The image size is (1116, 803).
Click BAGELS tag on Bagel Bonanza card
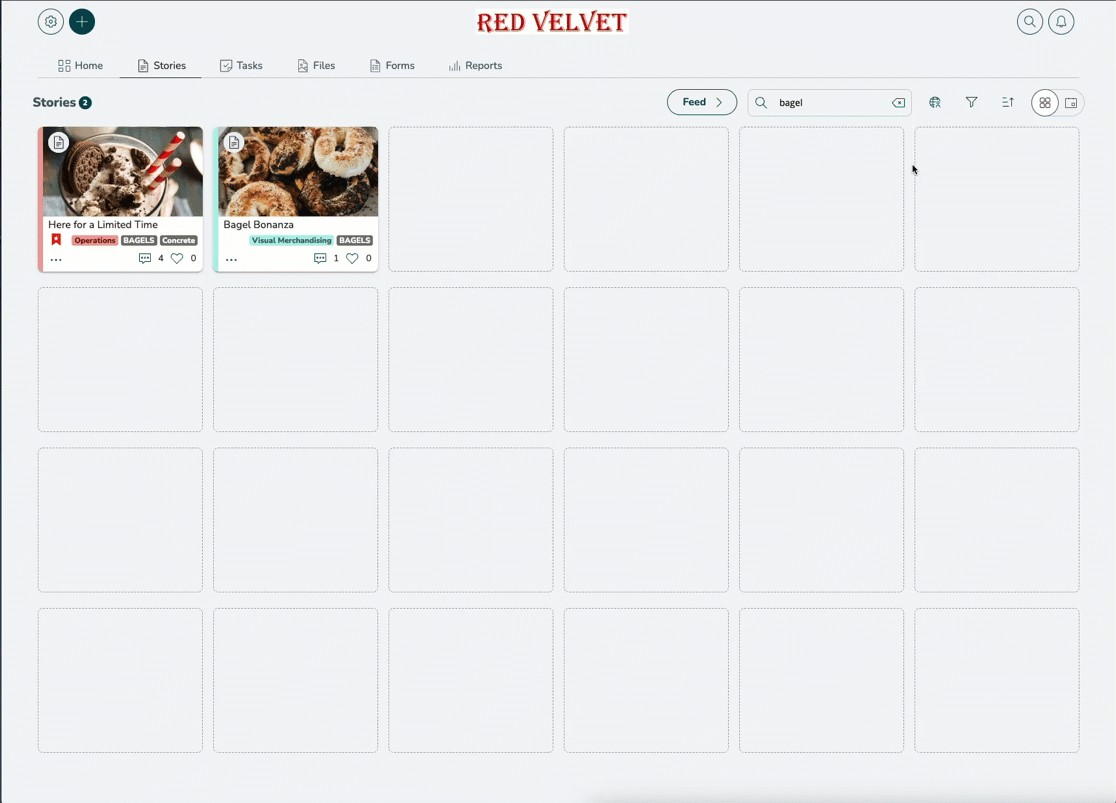tap(354, 241)
